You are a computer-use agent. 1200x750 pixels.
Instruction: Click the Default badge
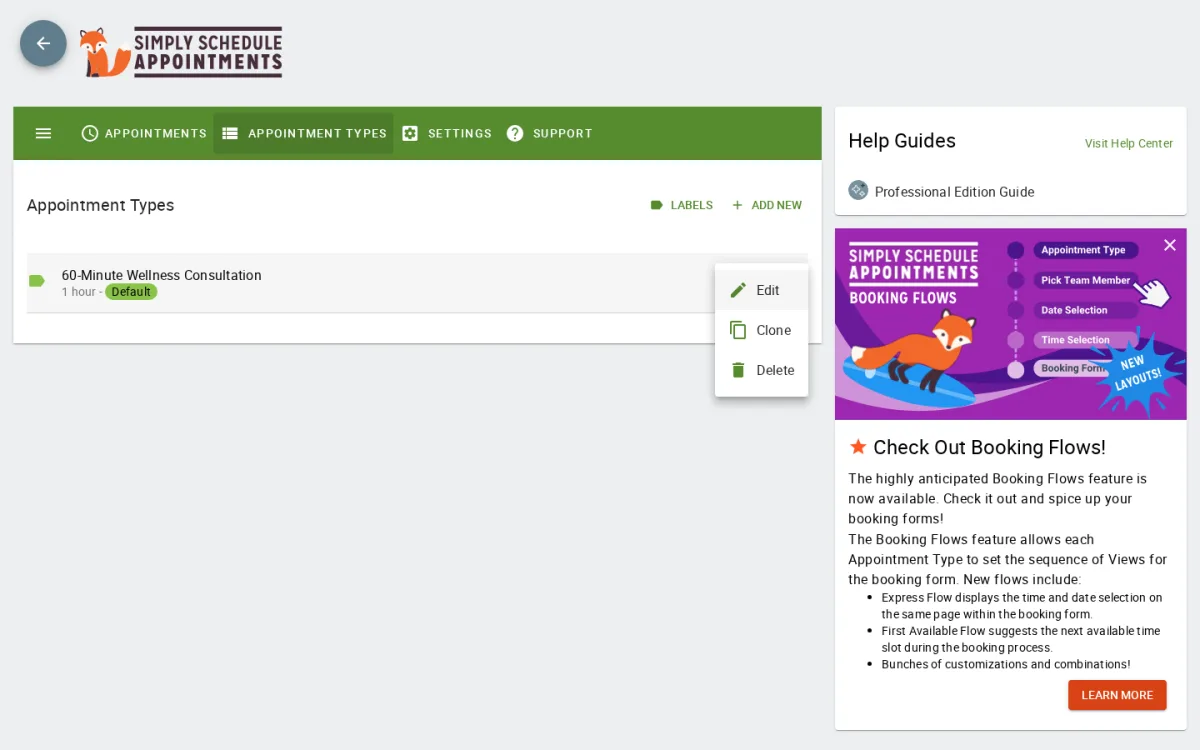click(x=131, y=292)
